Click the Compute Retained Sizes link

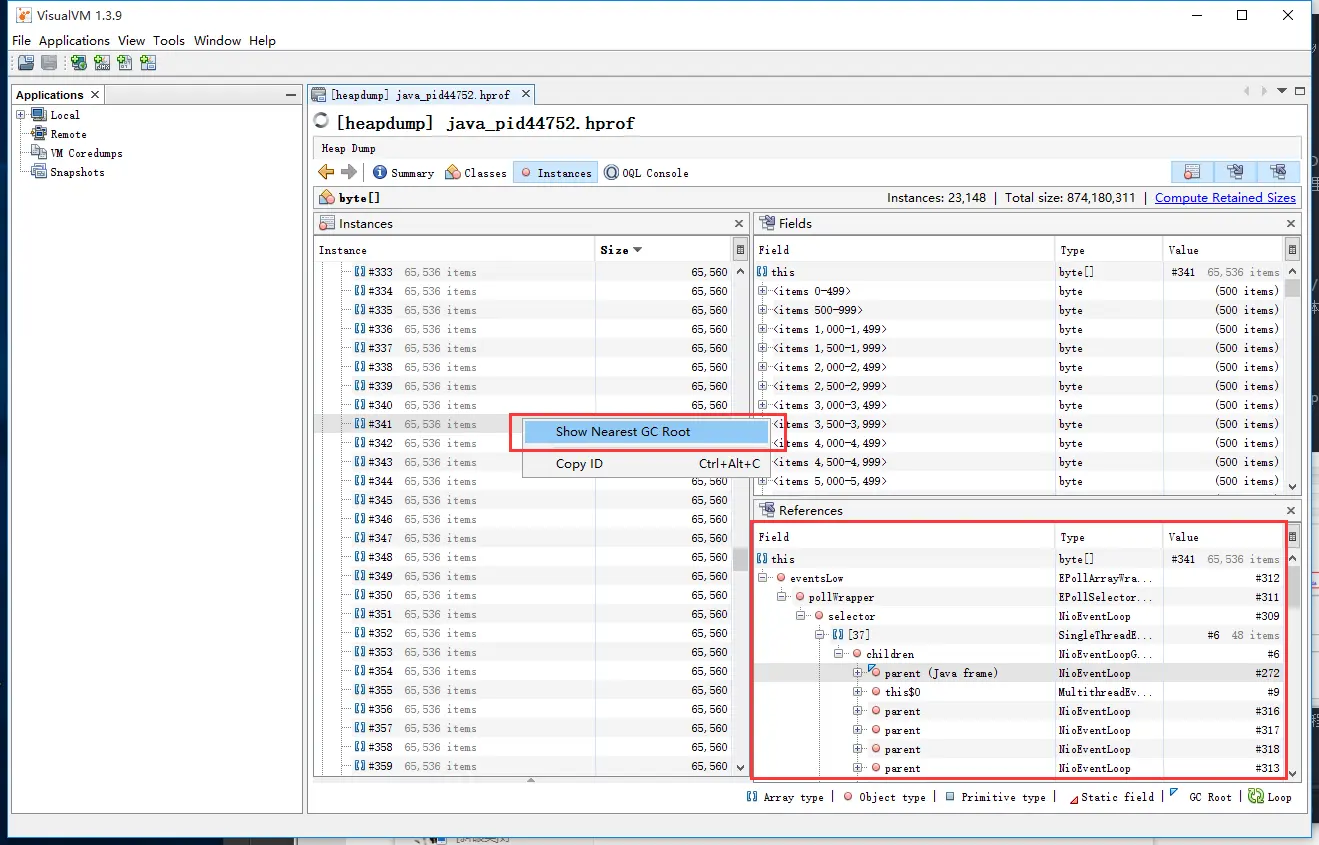(x=1225, y=198)
